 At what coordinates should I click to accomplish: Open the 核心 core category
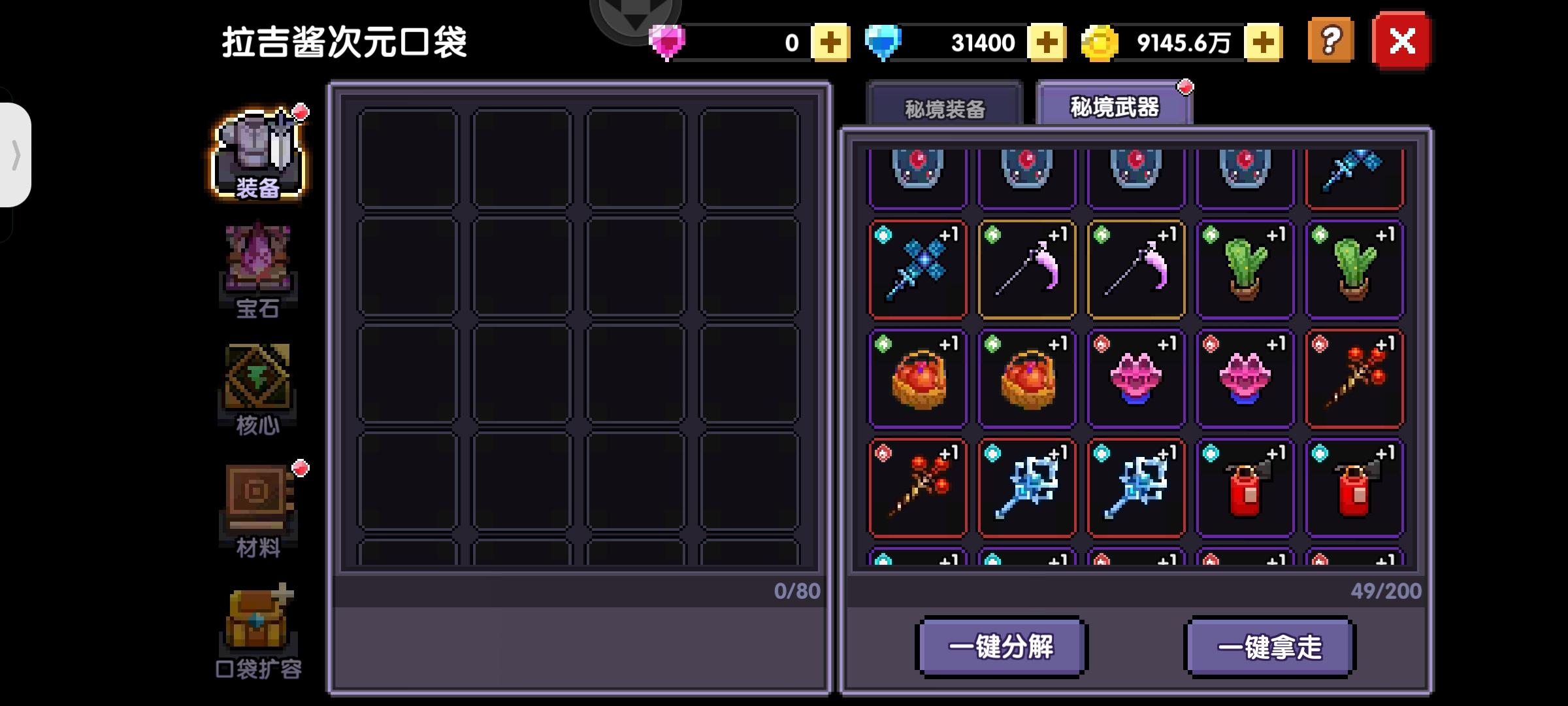pos(258,389)
